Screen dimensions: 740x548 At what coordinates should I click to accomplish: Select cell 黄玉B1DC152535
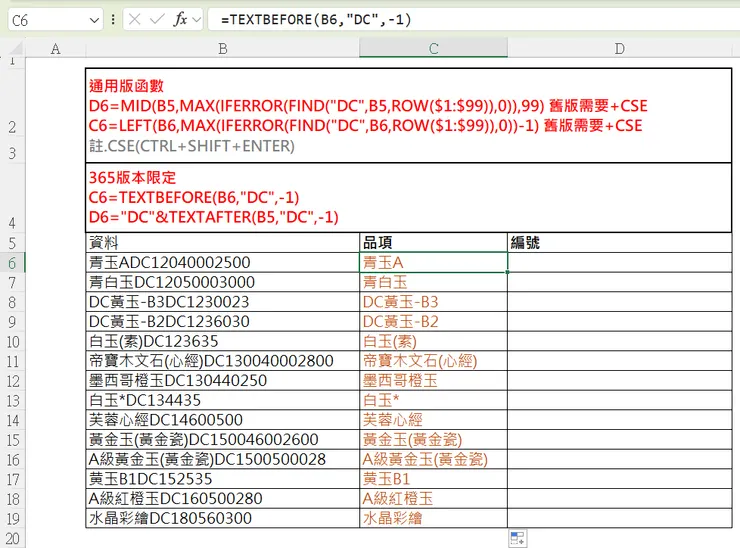pos(222,479)
